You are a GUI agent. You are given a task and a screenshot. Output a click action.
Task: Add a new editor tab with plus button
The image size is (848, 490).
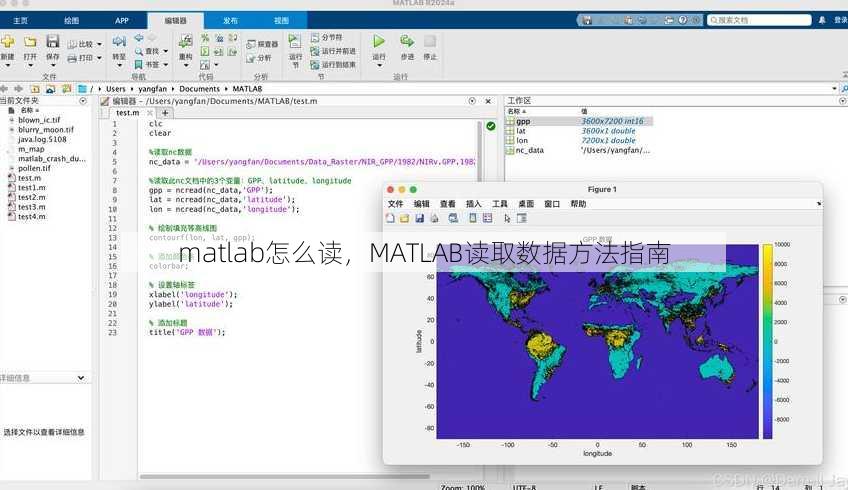point(165,112)
